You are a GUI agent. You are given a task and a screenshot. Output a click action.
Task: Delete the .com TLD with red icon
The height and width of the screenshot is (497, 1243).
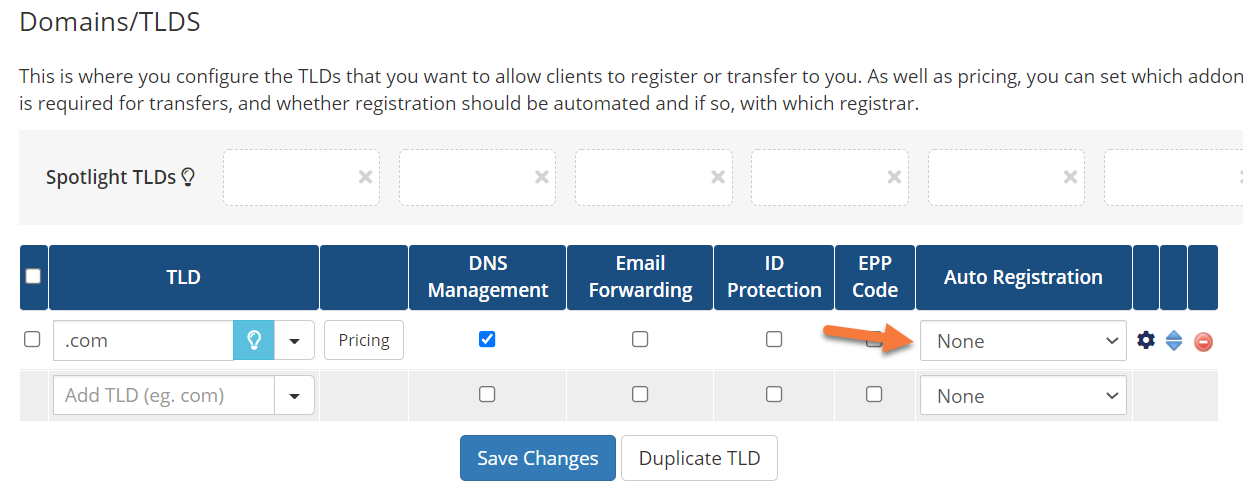(1203, 341)
